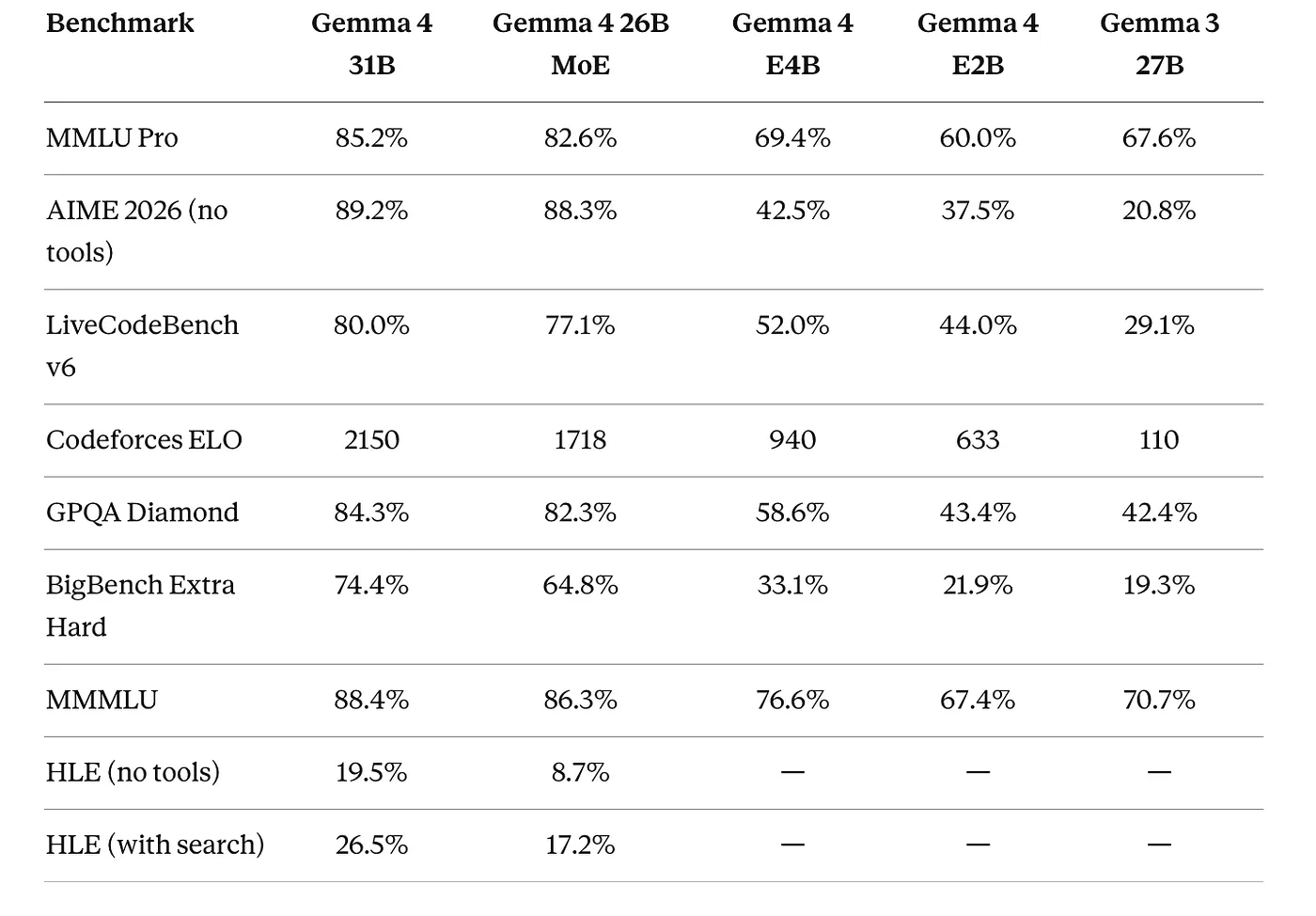Click the HLE (no tools) row label
Screen dimensions: 1316x916
point(133,772)
